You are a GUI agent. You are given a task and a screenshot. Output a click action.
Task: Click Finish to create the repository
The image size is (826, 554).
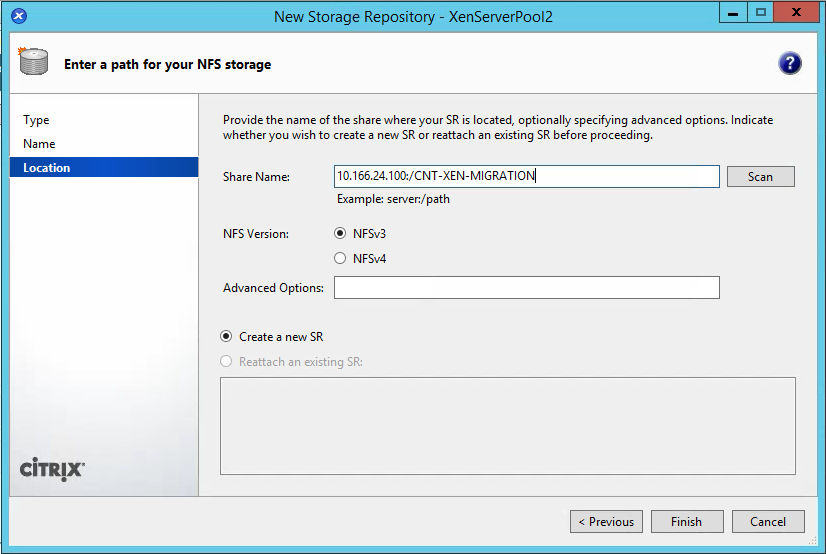(x=687, y=521)
